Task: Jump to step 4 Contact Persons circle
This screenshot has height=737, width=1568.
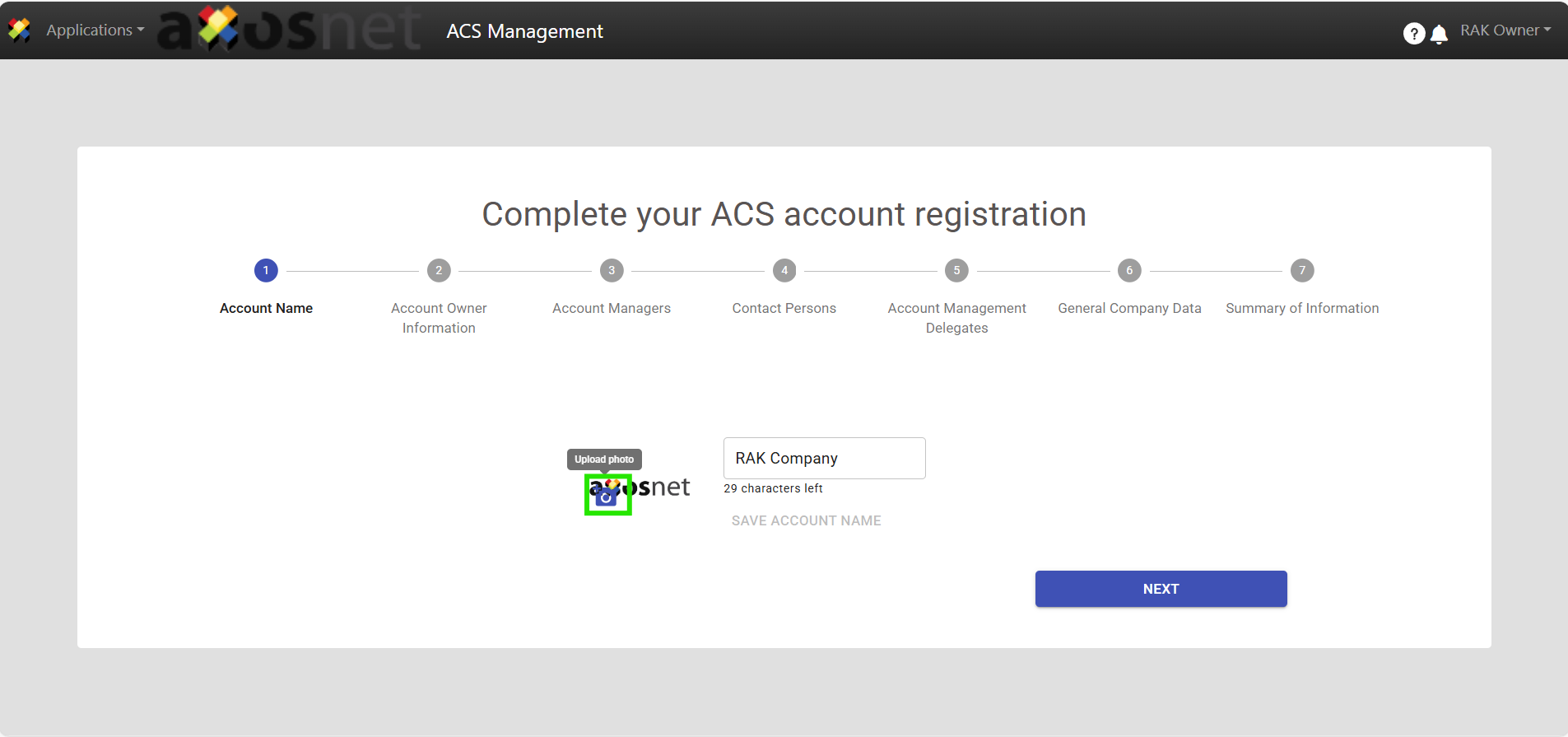Action: [784, 270]
